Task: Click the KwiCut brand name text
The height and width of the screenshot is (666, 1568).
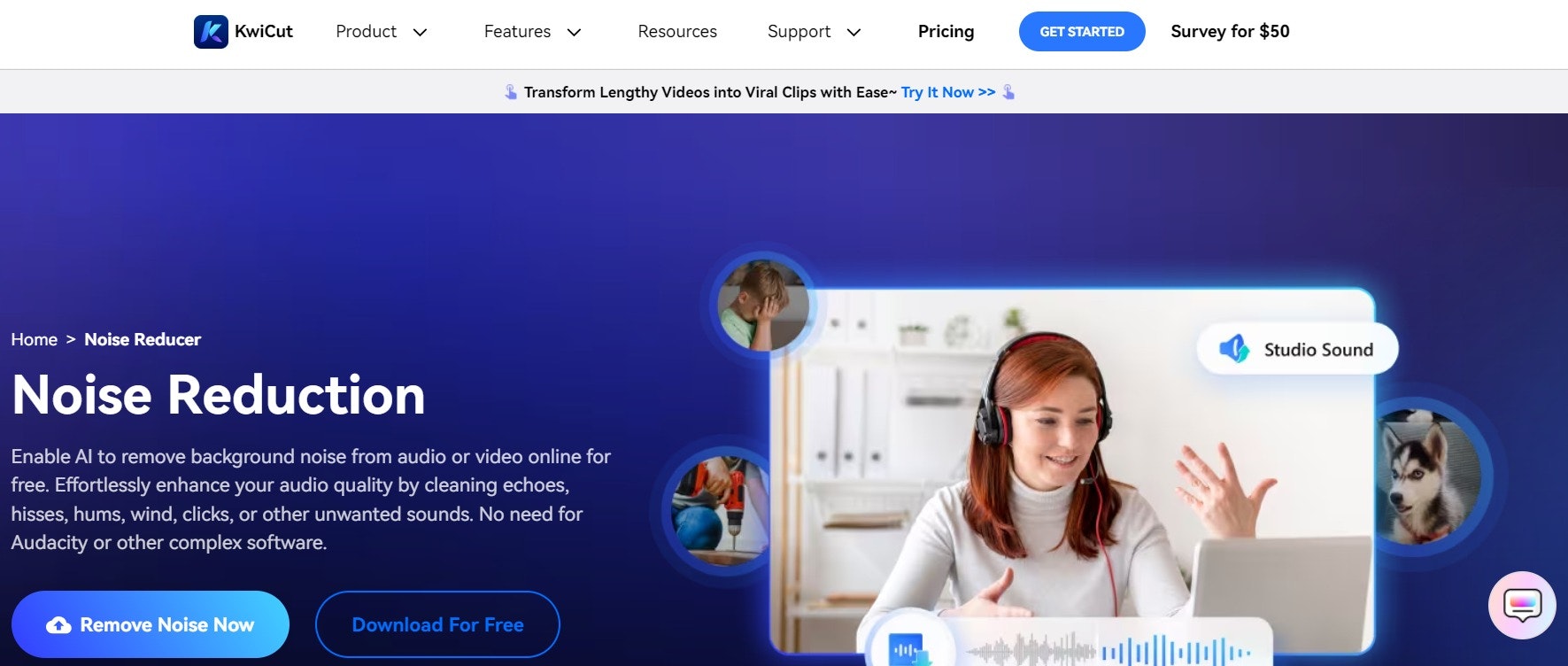Action: click(x=264, y=32)
